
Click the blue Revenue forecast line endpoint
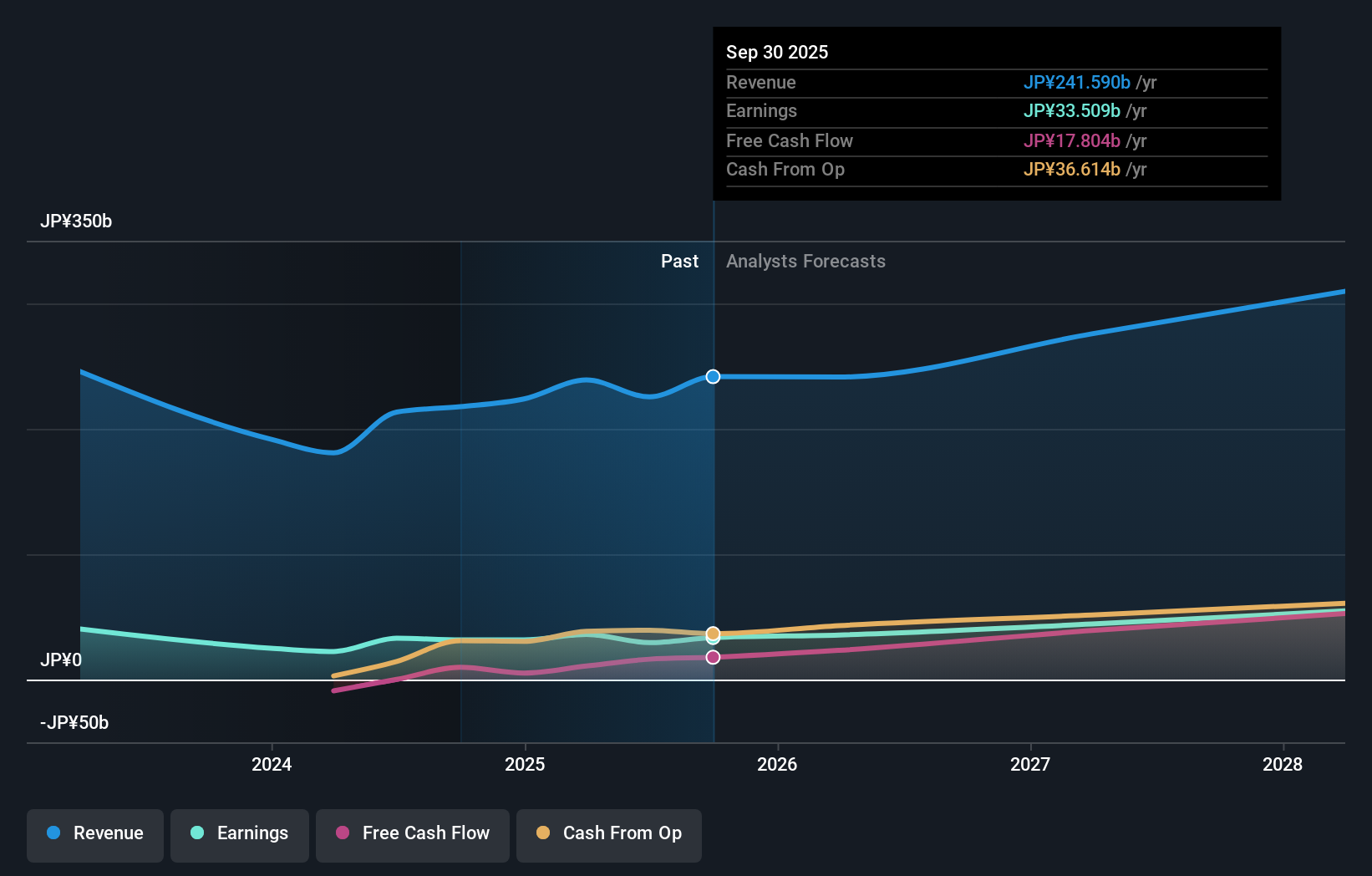pos(1341,292)
